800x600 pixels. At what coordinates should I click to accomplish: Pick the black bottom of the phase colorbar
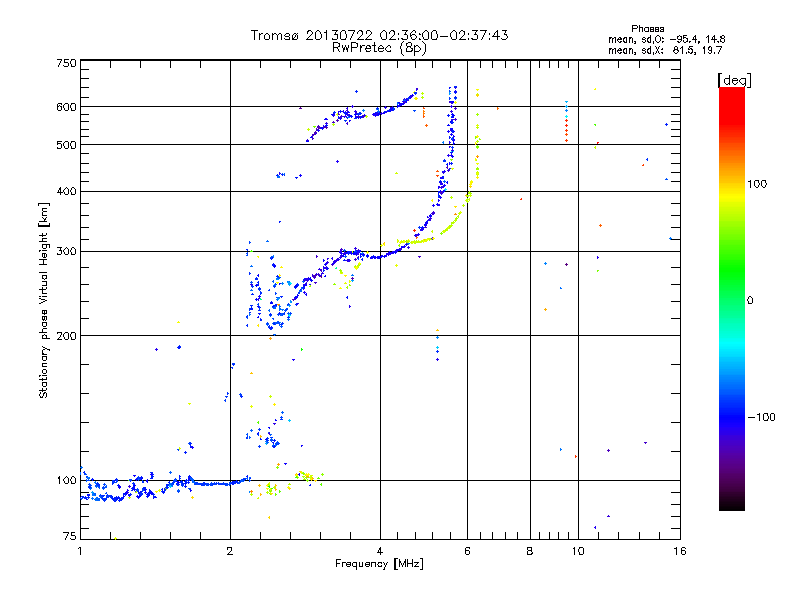(732, 504)
